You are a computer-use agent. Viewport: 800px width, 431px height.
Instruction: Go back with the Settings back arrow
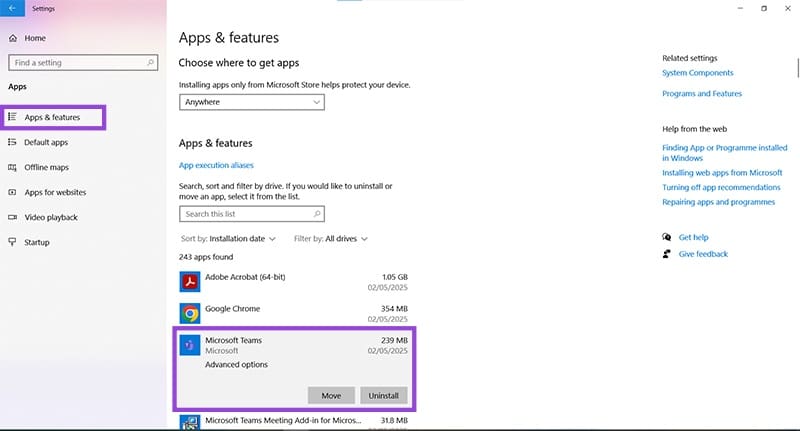[12, 8]
